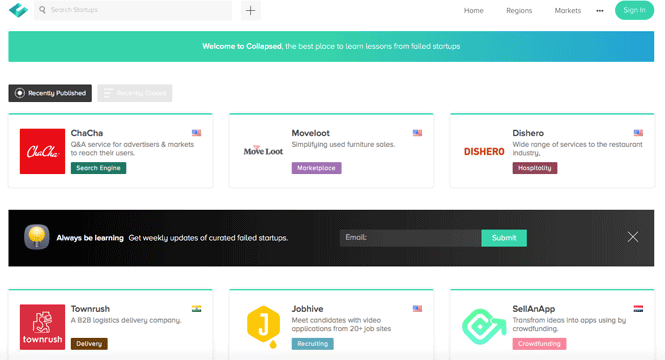Click the Submit button
This screenshot has width=665, height=360.
pyautogui.click(x=504, y=238)
